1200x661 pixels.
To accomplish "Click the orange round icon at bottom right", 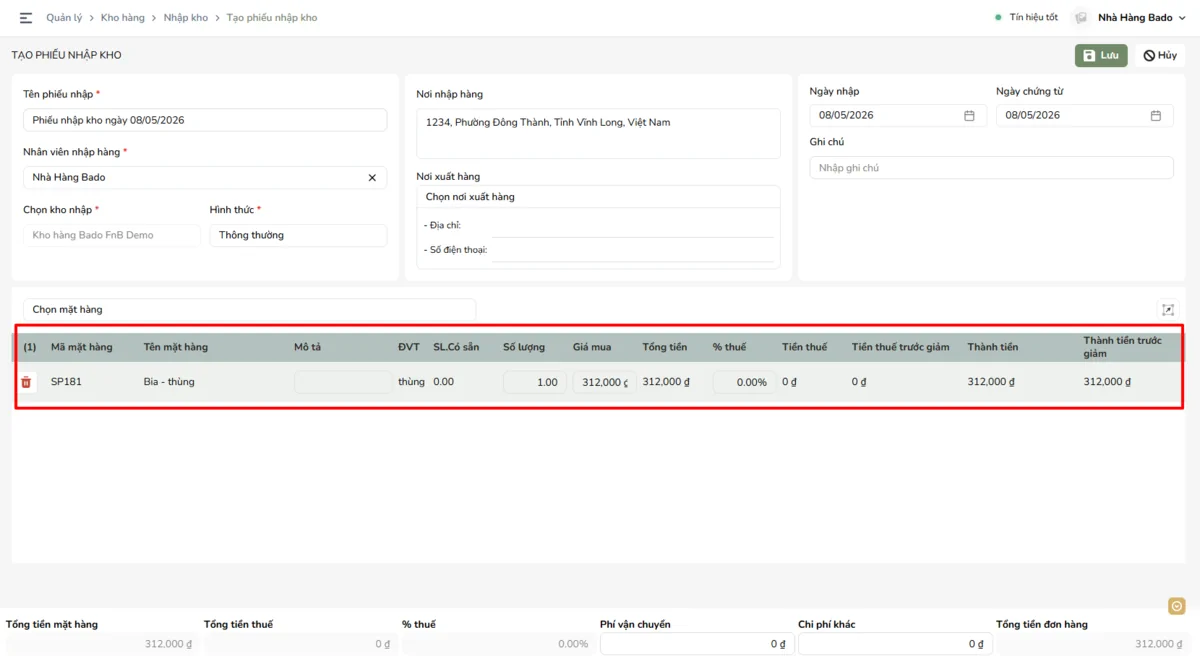I will pyautogui.click(x=1177, y=606).
